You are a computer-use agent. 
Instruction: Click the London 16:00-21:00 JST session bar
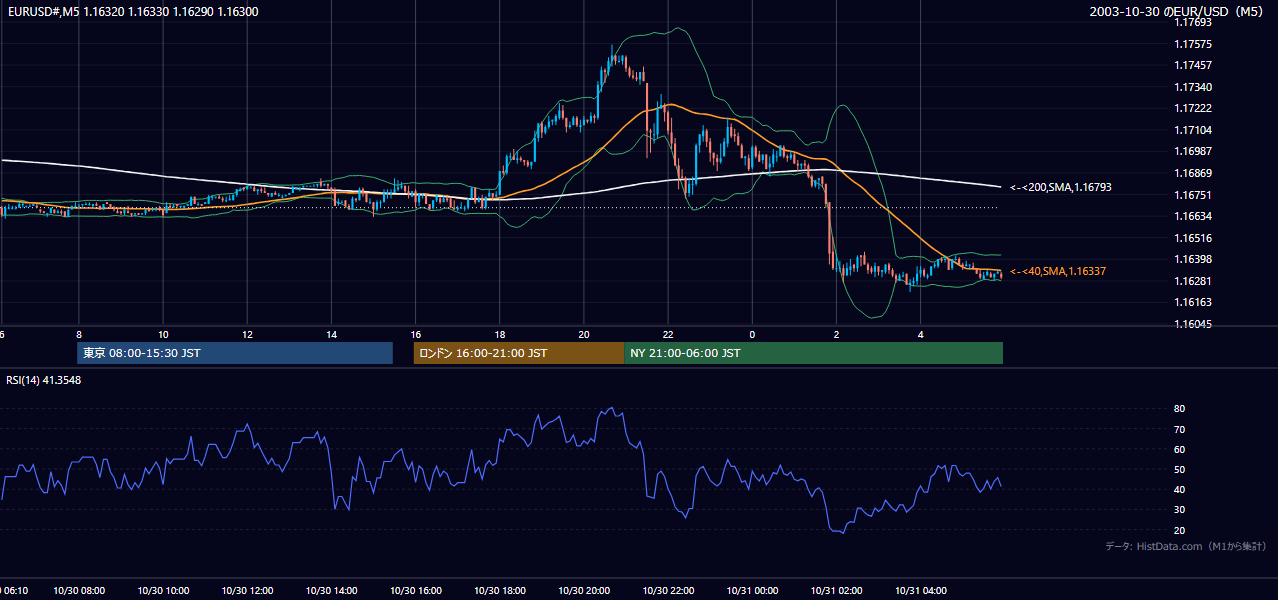(x=519, y=353)
